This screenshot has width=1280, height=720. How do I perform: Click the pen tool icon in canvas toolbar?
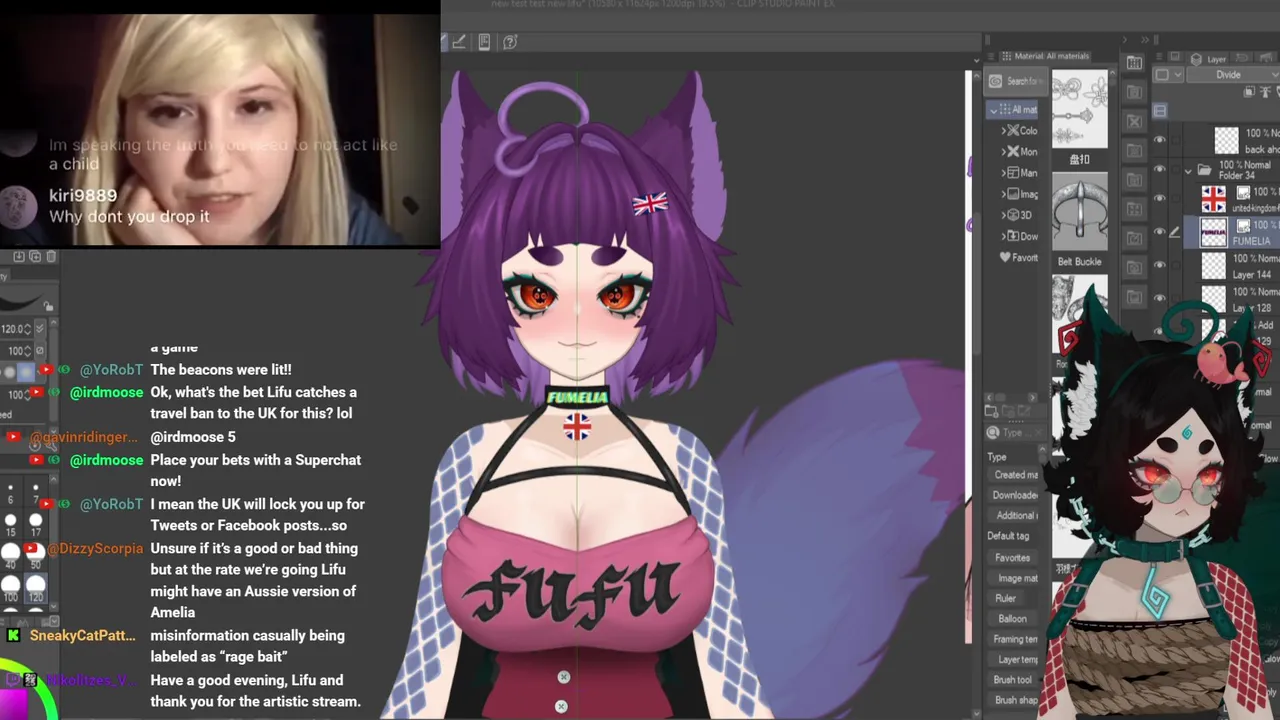coord(459,42)
